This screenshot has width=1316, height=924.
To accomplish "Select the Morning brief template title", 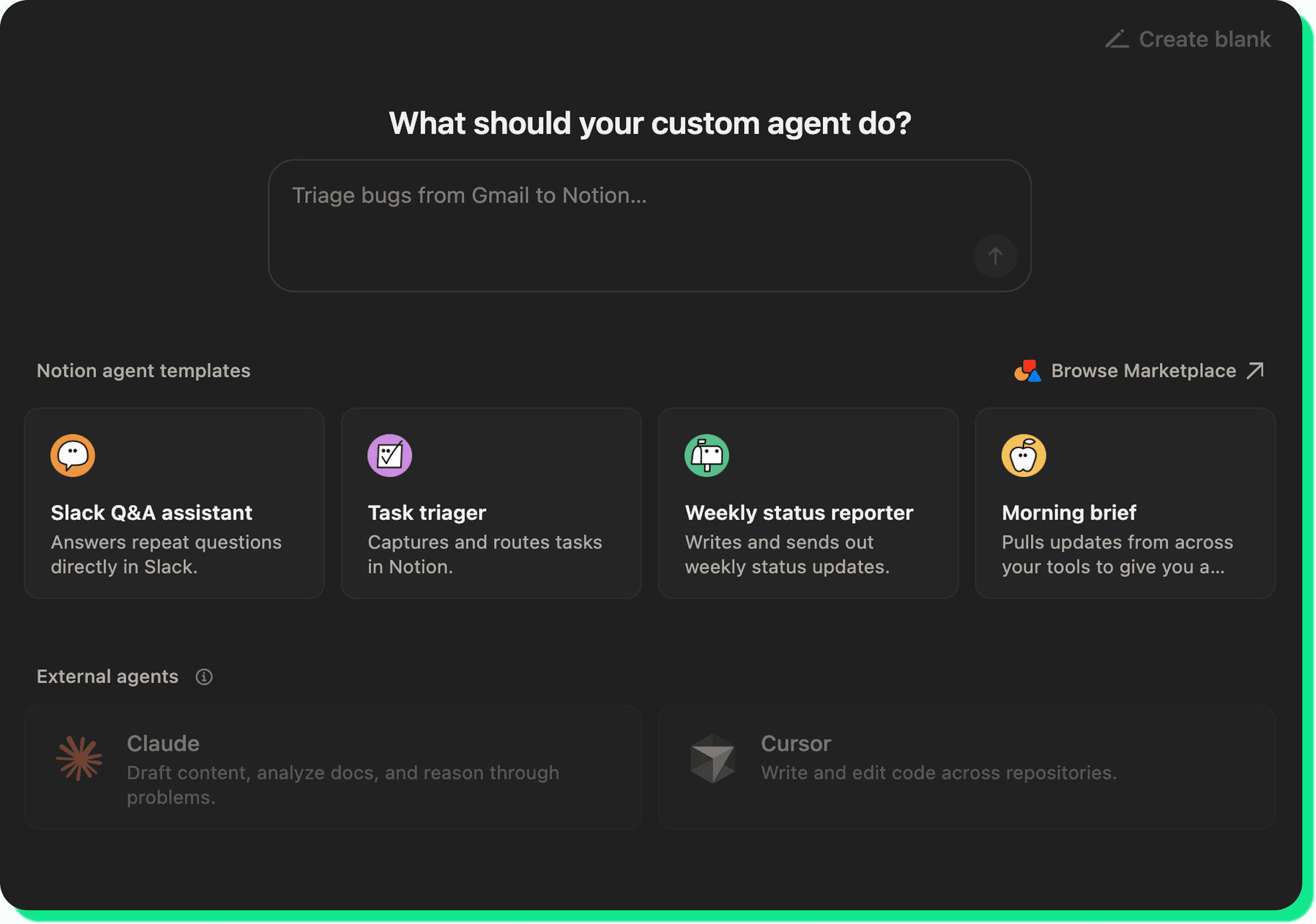I will [1068, 512].
